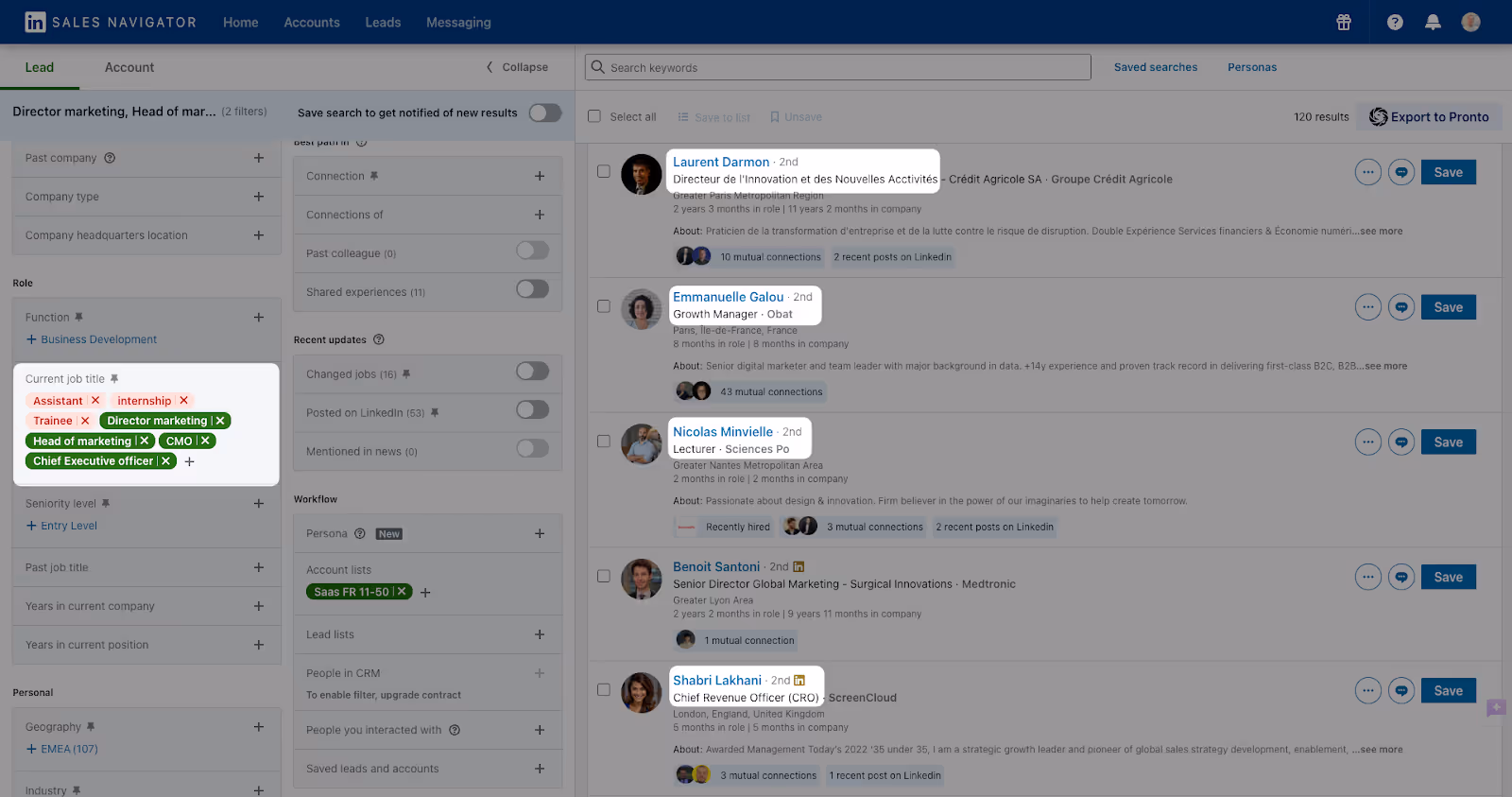Click Export to Pronto button
The image size is (1512, 797).
click(1429, 116)
